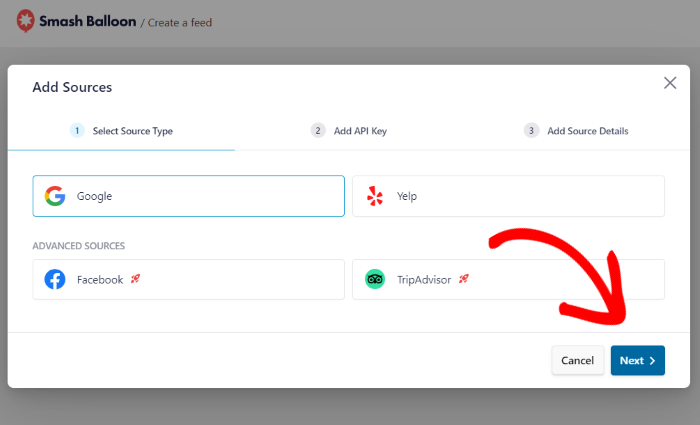This screenshot has height=425, width=700.
Task: Click the 'ADVANCED SOURCES' heading
Action: tap(79, 246)
